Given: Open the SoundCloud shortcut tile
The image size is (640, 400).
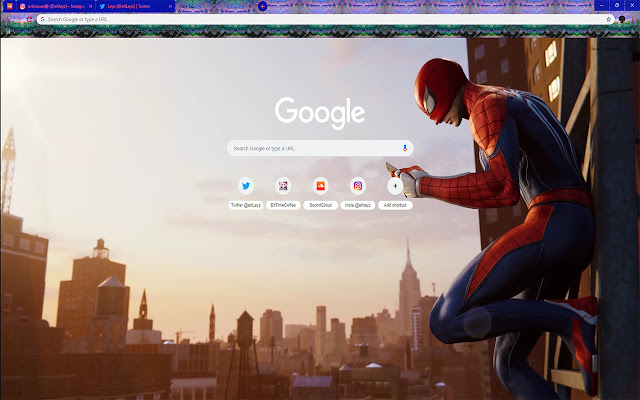Looking at the screenshot, I should click(320, 193).
